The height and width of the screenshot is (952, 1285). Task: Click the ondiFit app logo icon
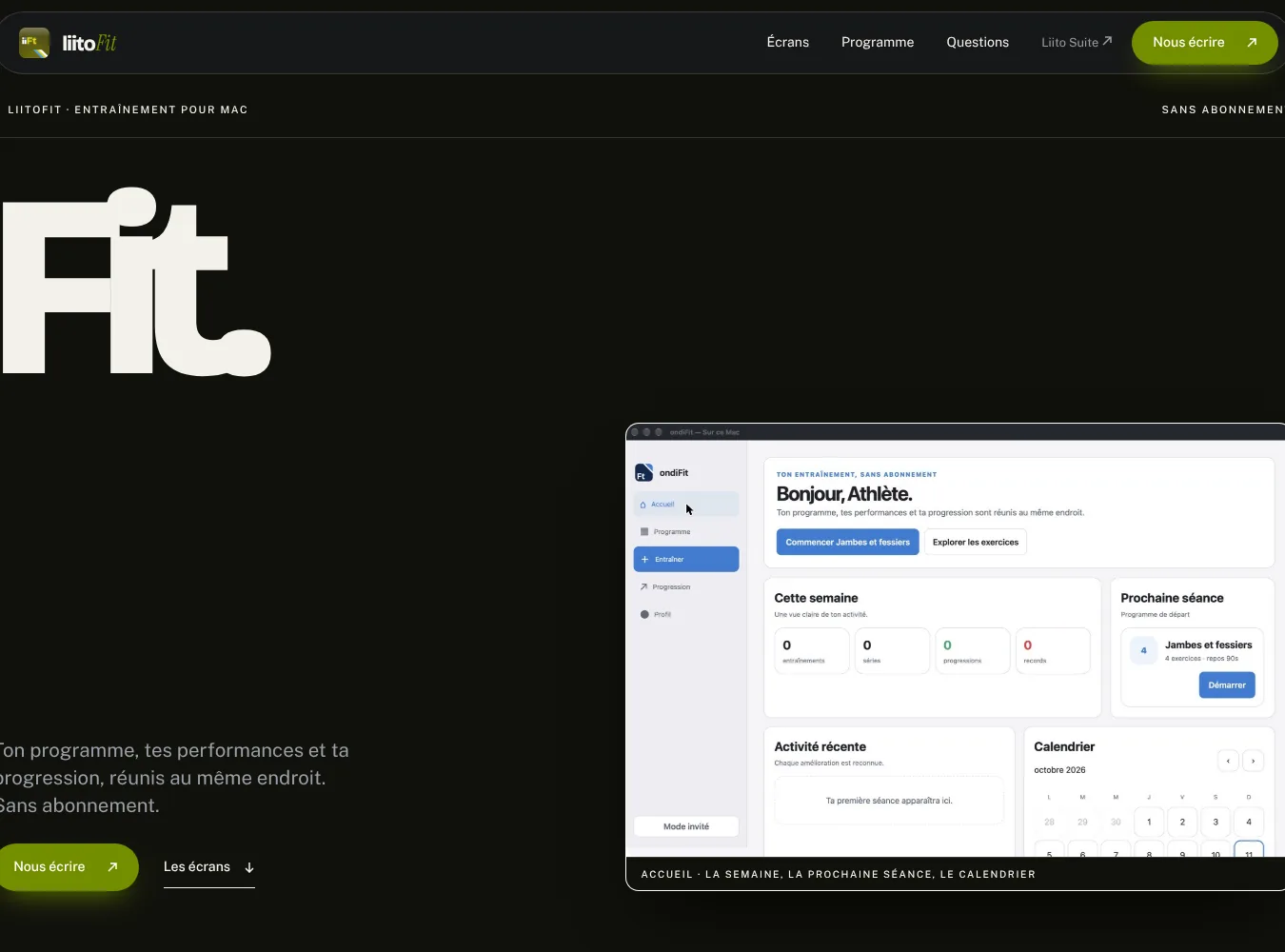coord(643,472)
